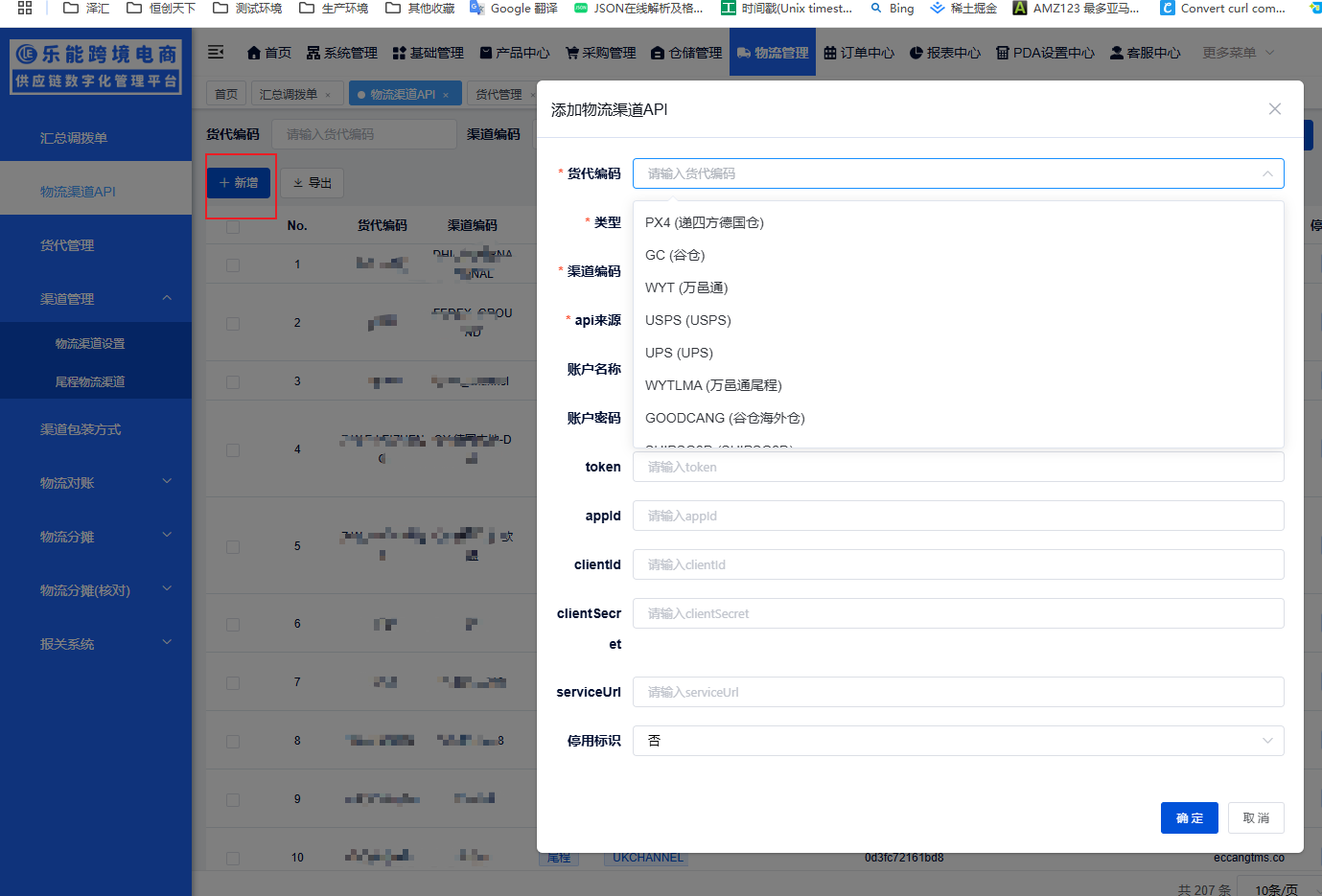Open the 货代管理 sidebar menu item
1322x896 pixels.
click(x=67, y=245)
